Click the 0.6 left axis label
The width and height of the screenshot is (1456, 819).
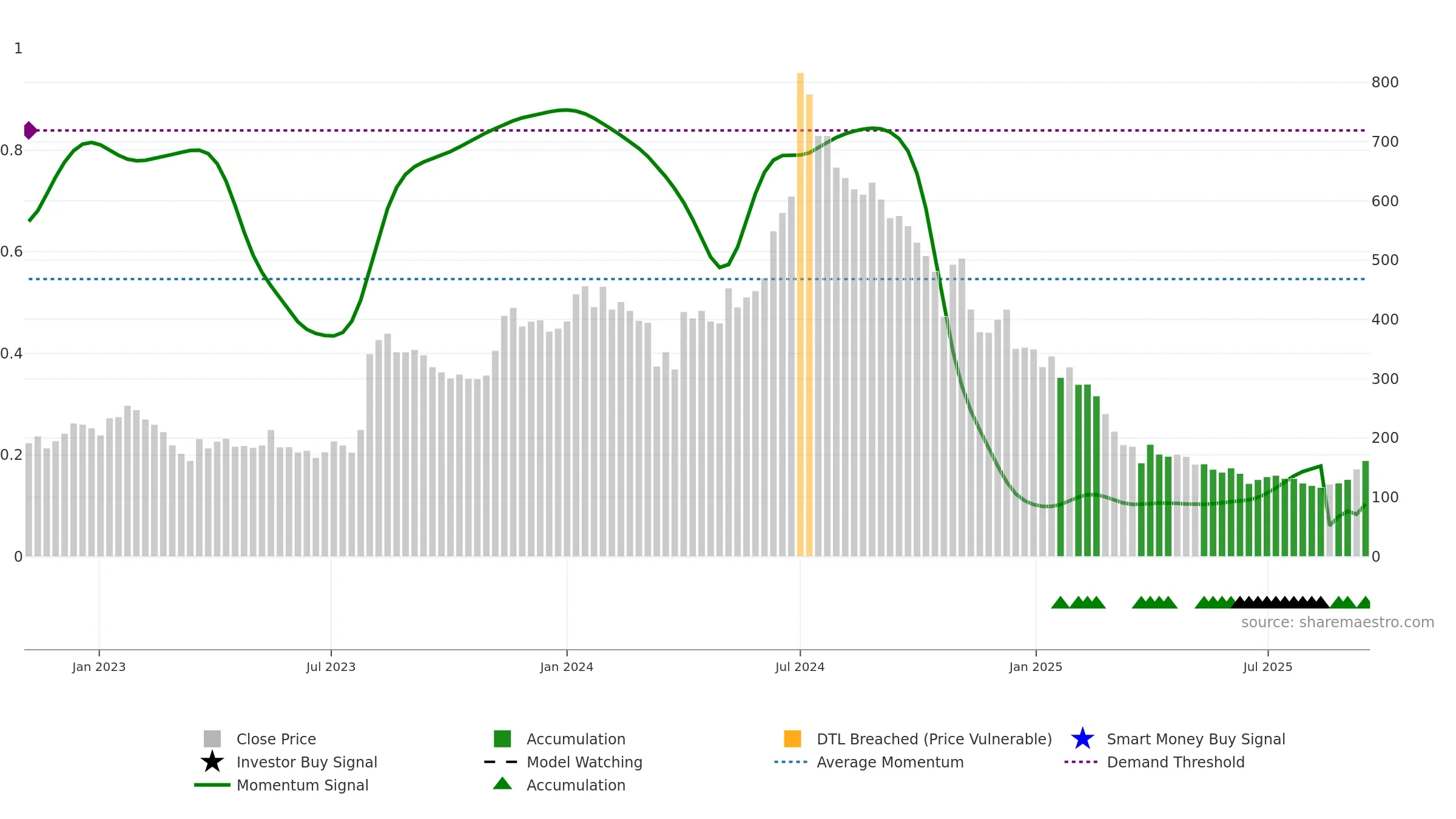click(12, 252)
